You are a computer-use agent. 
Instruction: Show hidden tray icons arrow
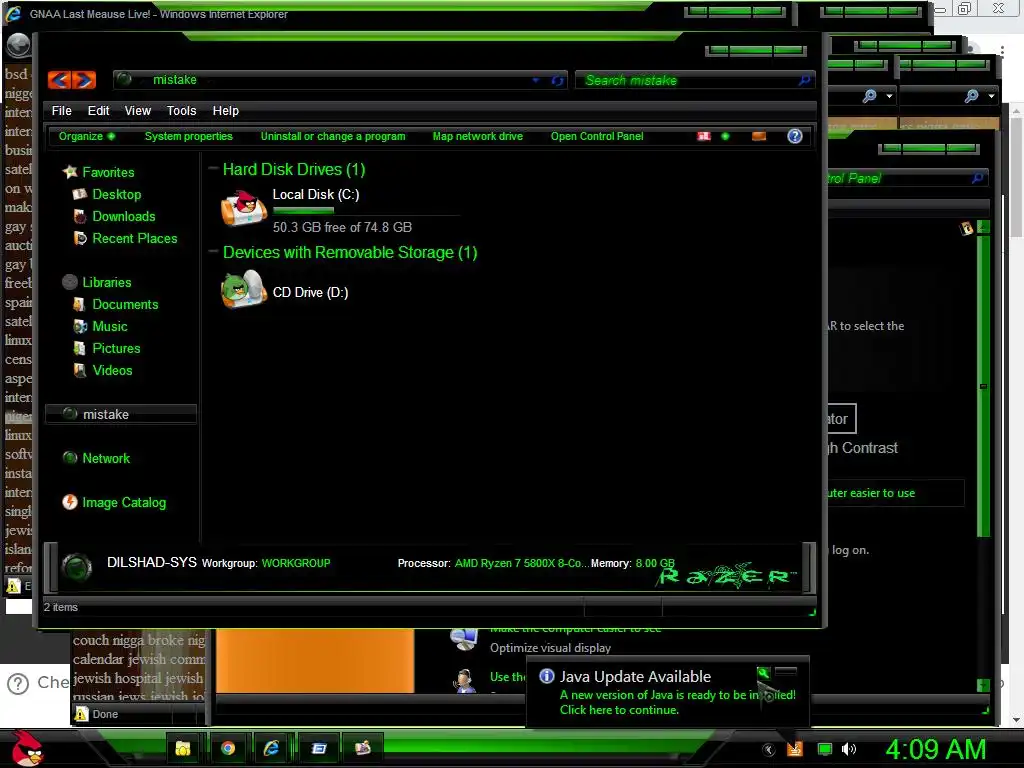click(769, 750)
